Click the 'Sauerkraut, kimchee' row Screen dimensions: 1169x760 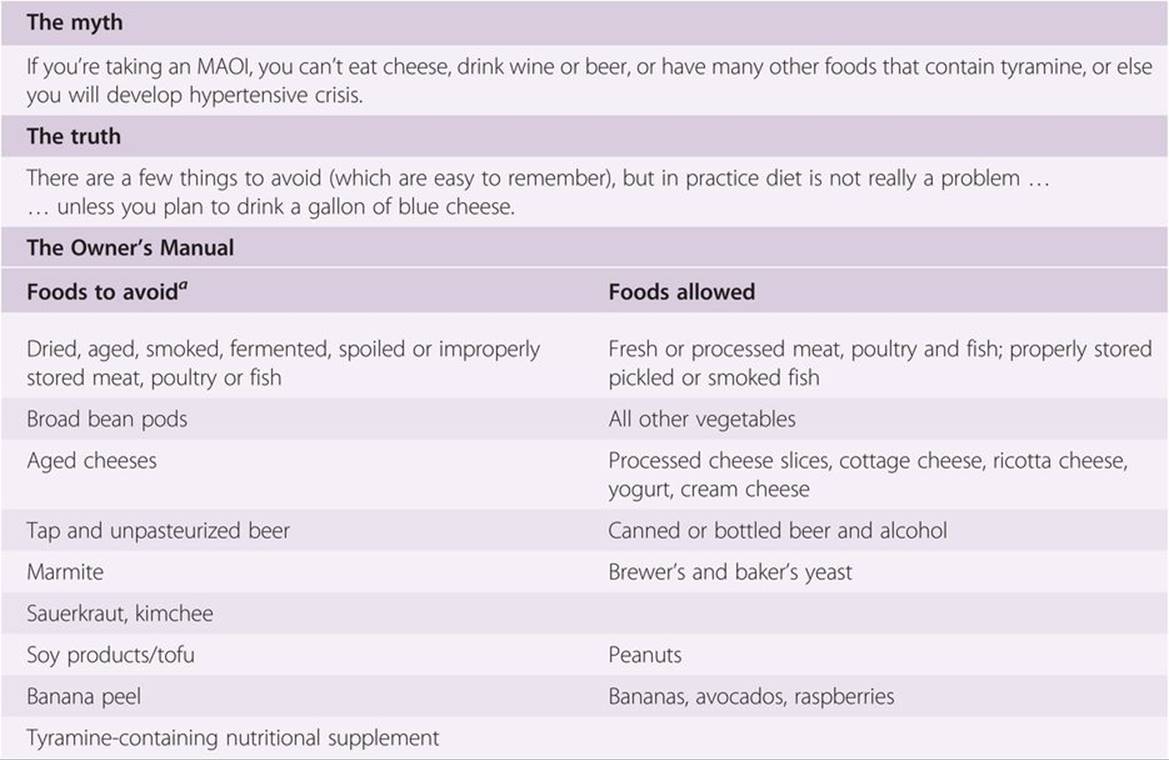(120, 613)
